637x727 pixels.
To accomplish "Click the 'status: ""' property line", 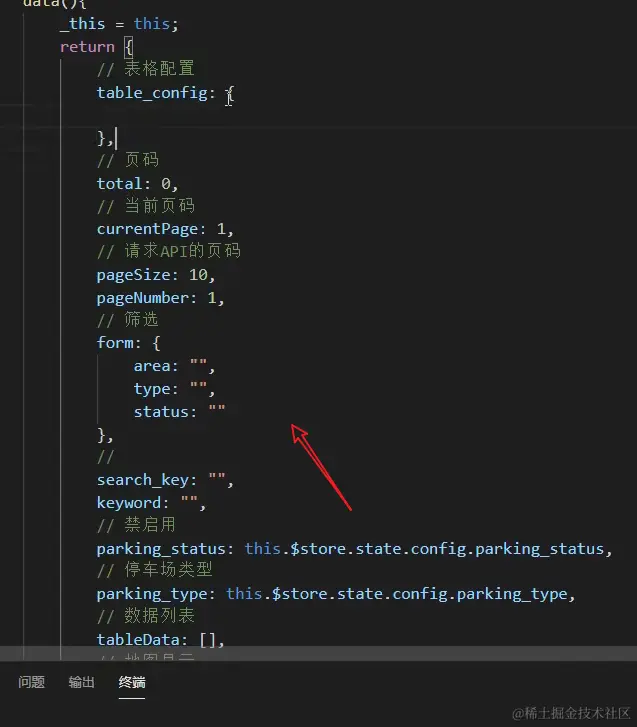I will tap(179, 412).
